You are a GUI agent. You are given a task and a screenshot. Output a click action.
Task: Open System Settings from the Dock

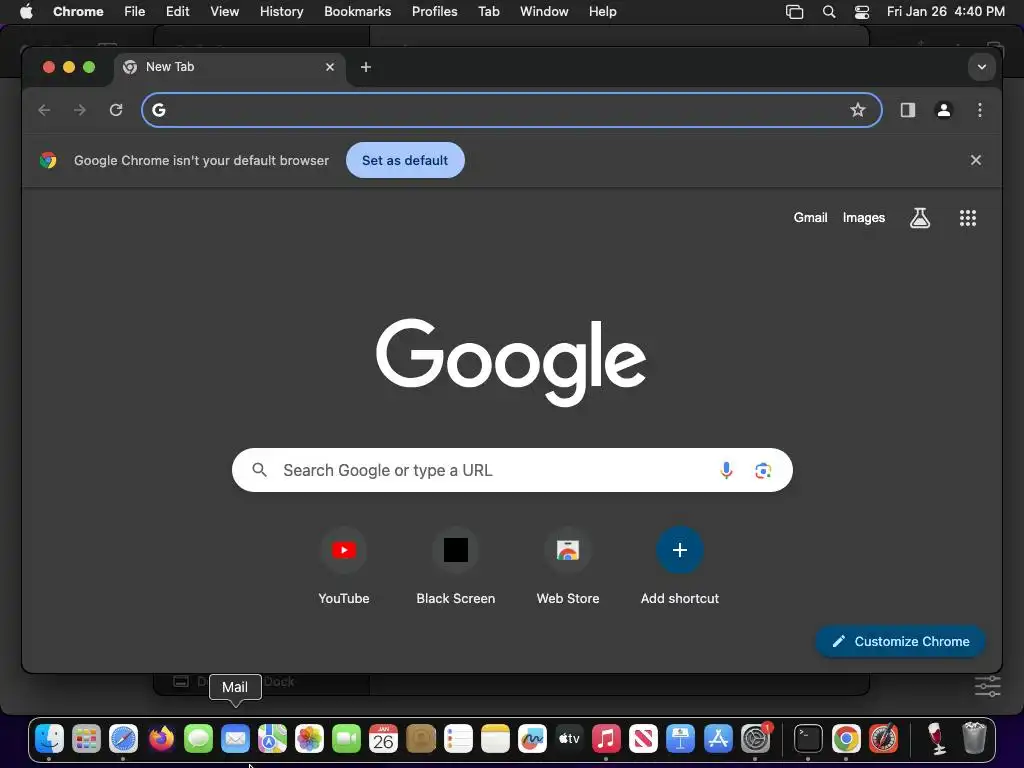[x=756, y=739]
